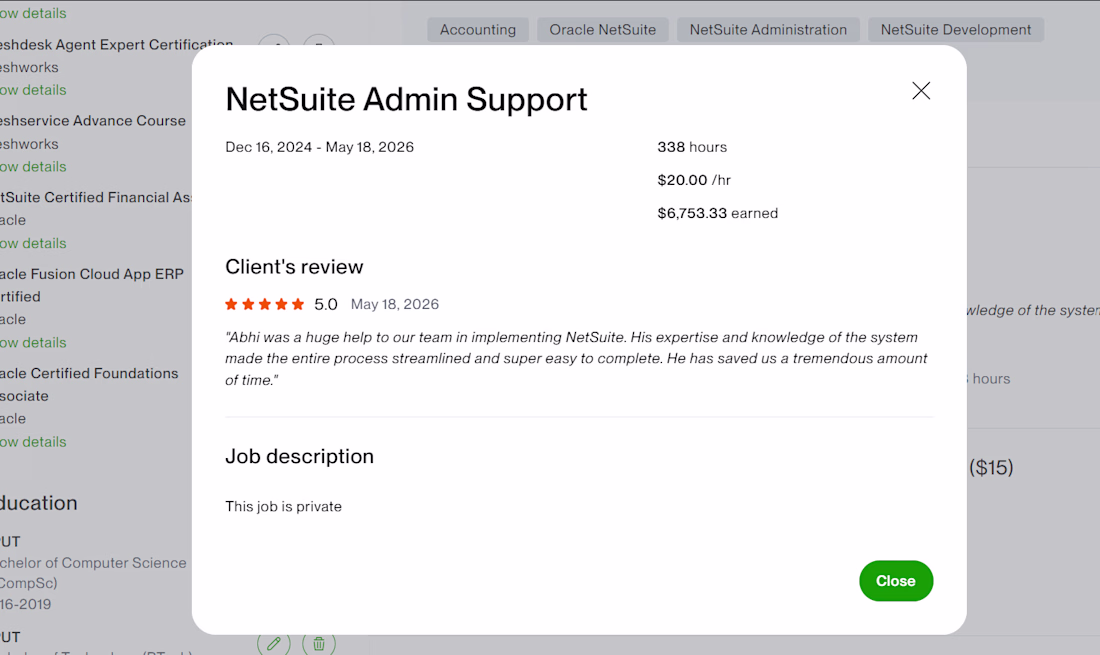Close the modal with the X icon
The image size is (1100, 655).
pyautogui.click(x=921, y=90)
